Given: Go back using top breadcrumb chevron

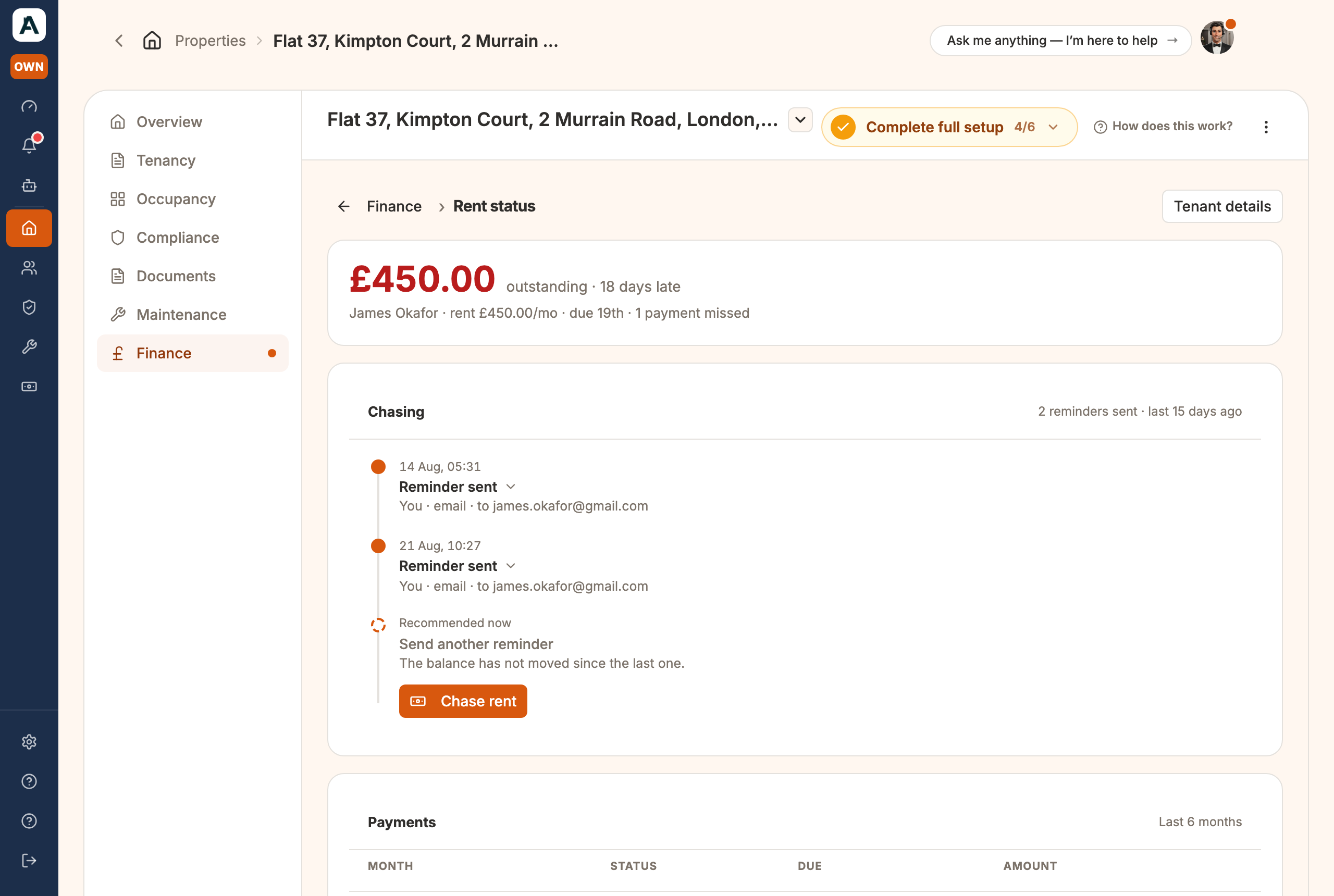Looking at the screenshot, I should point(119,41).
